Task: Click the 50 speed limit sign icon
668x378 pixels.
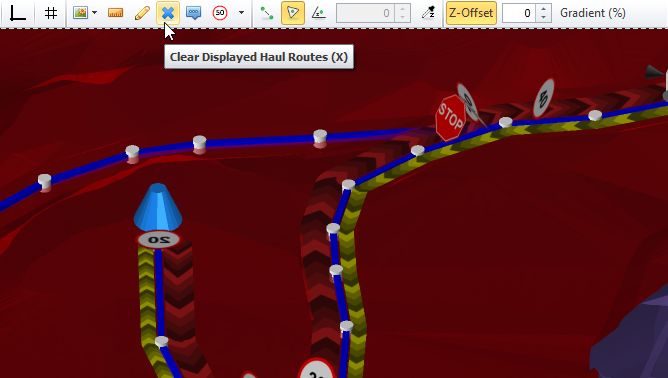Action: 220,13
